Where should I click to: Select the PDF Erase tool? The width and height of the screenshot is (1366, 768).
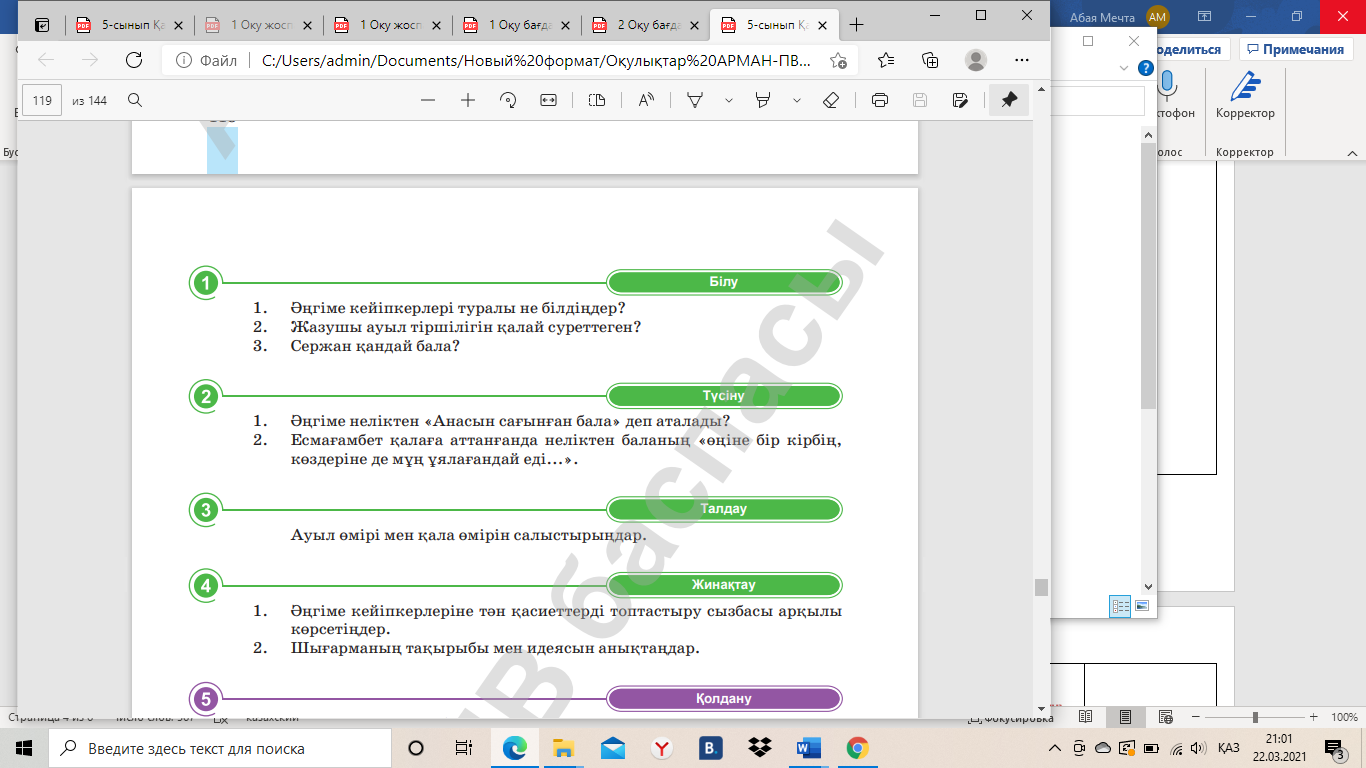(830, 100)
